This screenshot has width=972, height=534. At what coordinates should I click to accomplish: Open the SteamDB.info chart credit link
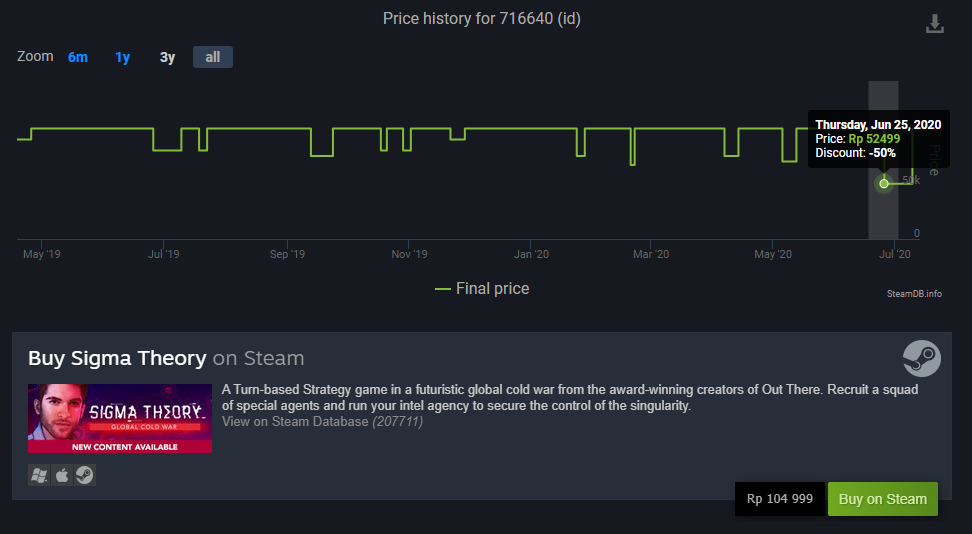tap(914, 293)
